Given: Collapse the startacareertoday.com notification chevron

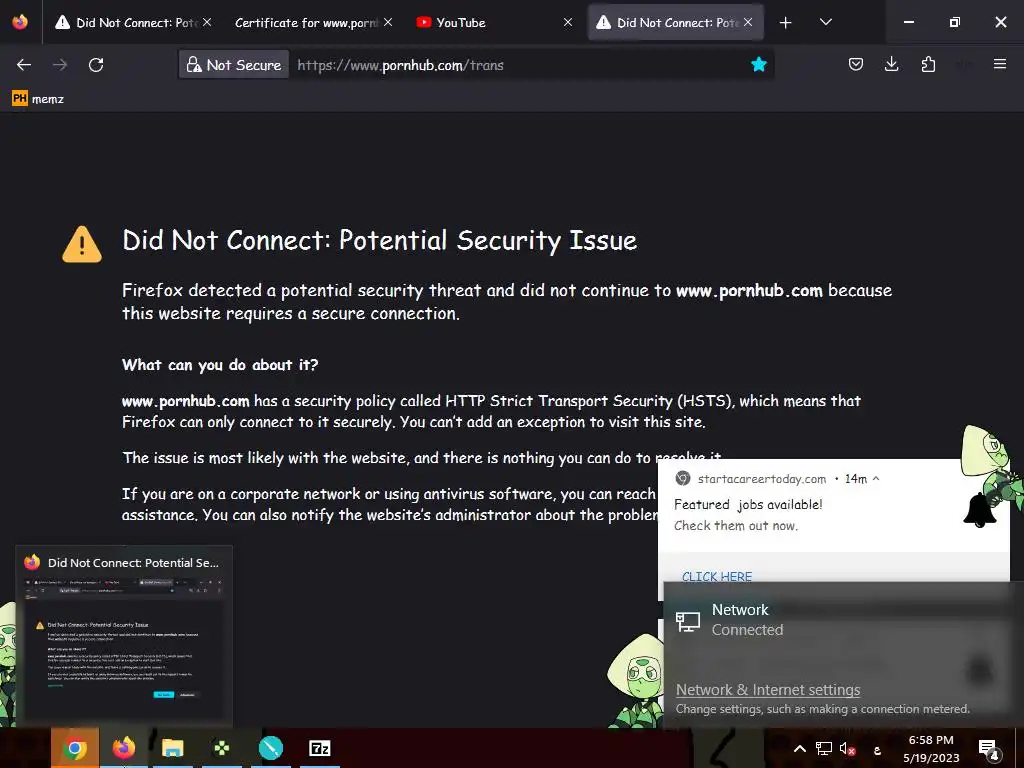Looking at the screenshot, I should point(876,479).
